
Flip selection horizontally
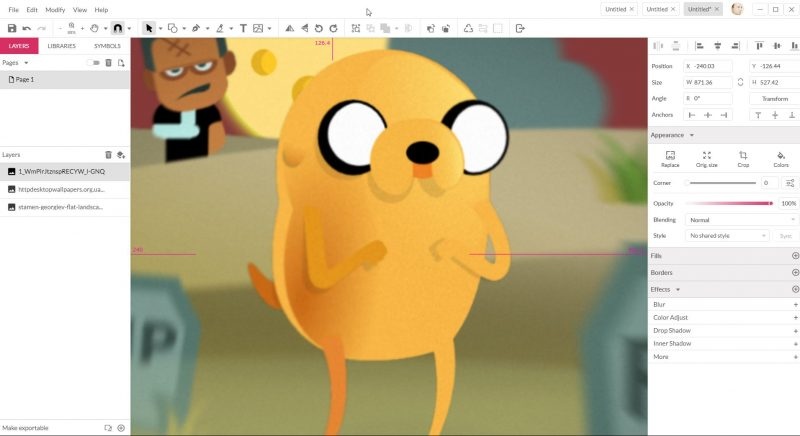tap(289, 29)
